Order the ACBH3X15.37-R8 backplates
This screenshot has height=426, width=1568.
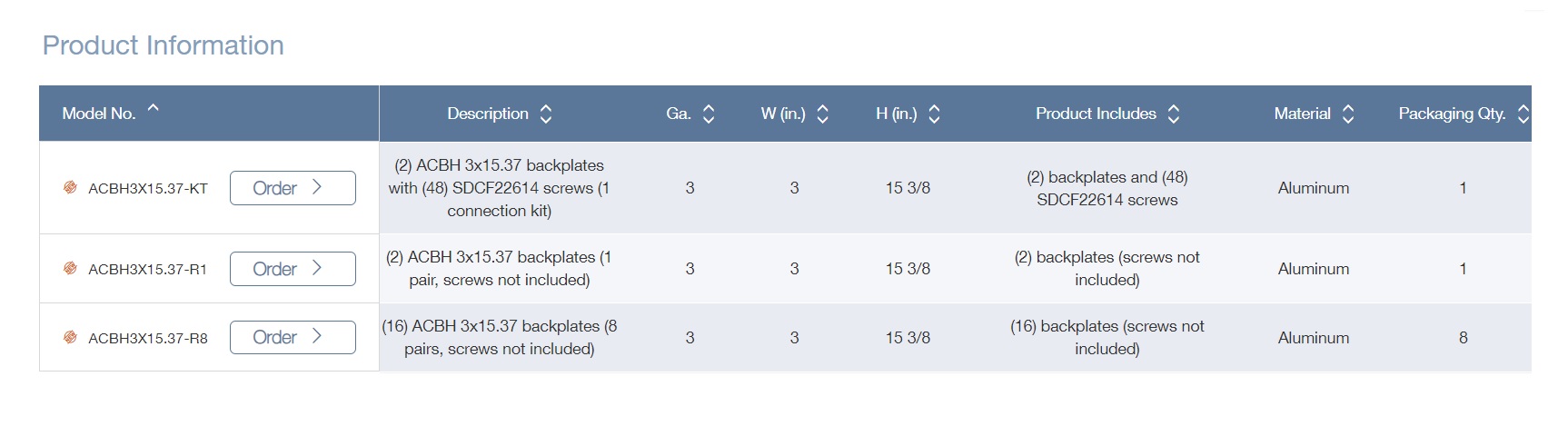(292, 337)
